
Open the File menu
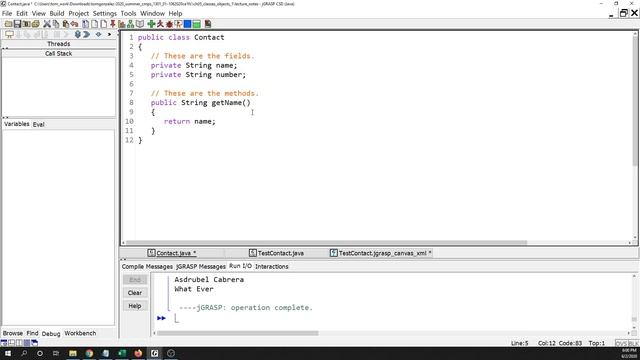[x=7, y=13]
